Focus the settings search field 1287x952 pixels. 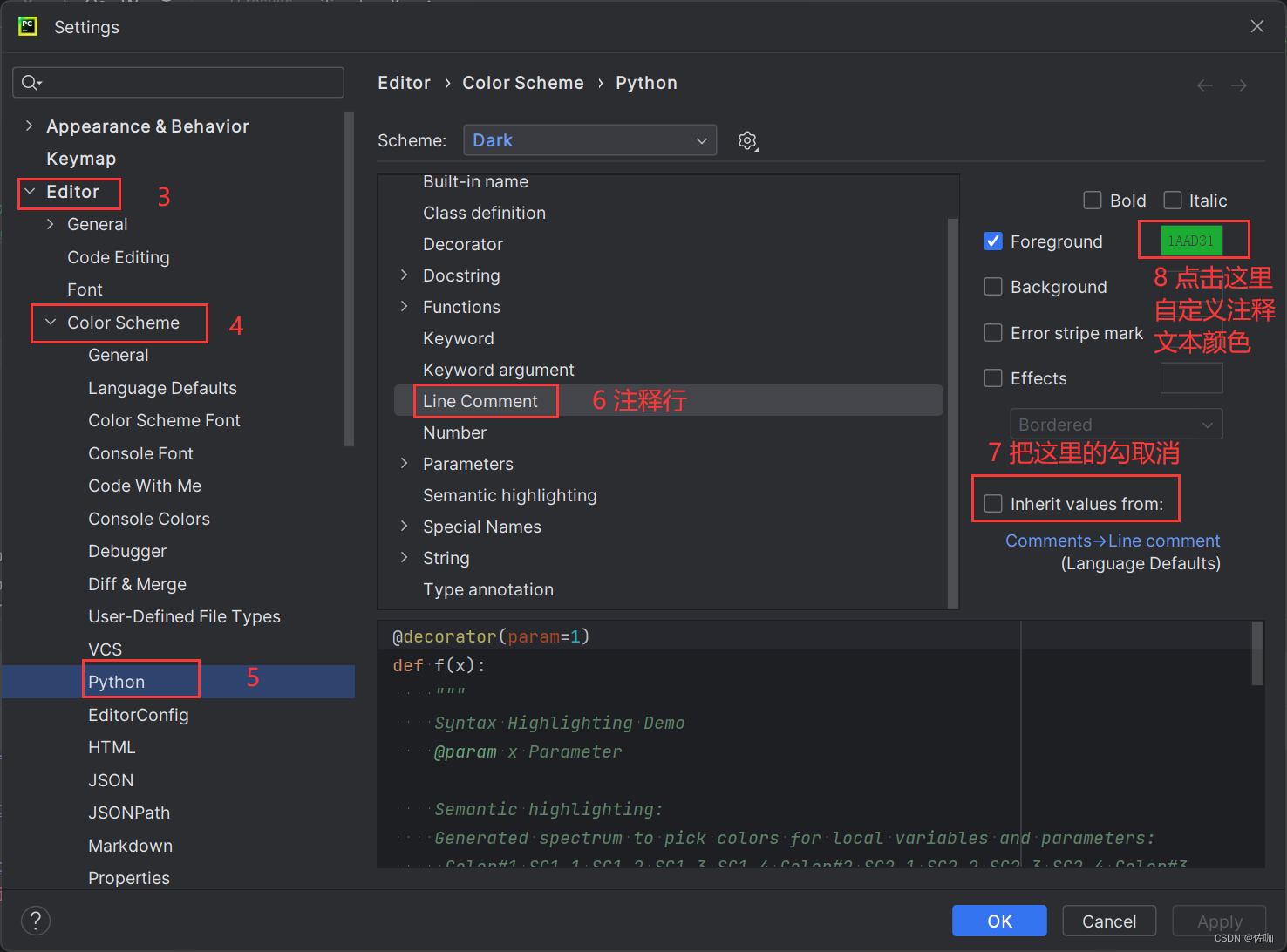coord(178,83)
